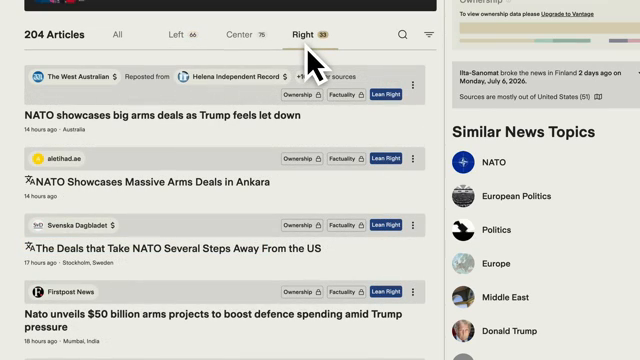
Task: Click the bold Ilta-Sanomat name
Action: [x=479, y=73]
